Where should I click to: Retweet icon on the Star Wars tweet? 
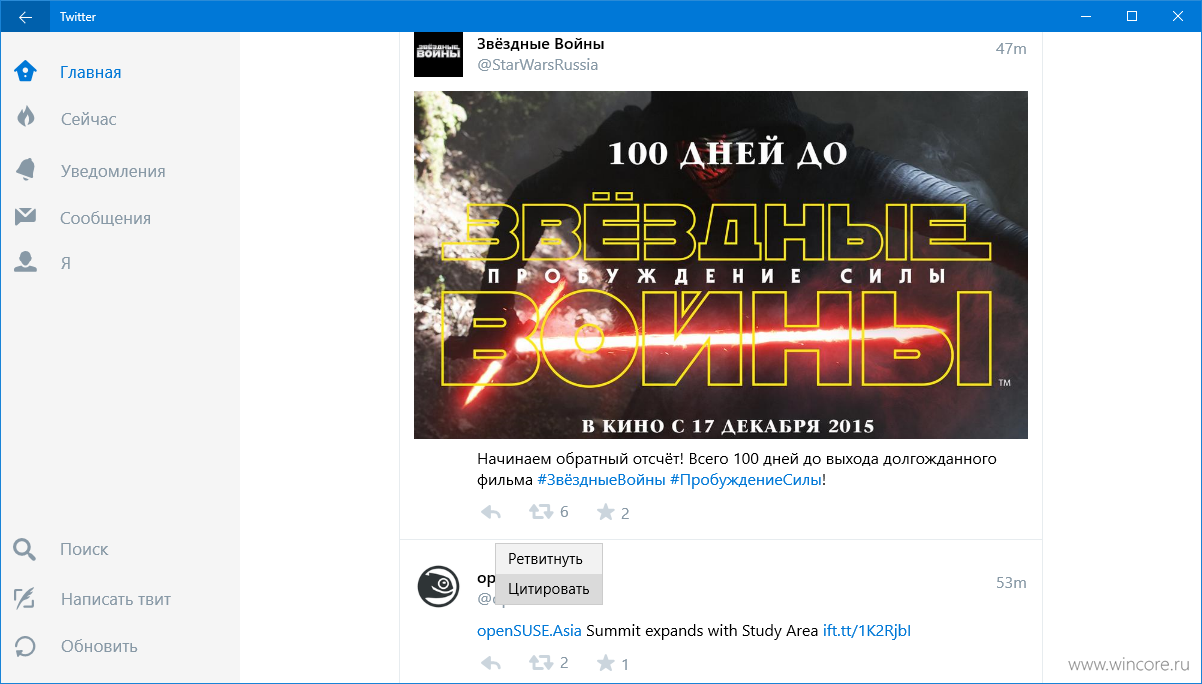[x=541, y=512]
